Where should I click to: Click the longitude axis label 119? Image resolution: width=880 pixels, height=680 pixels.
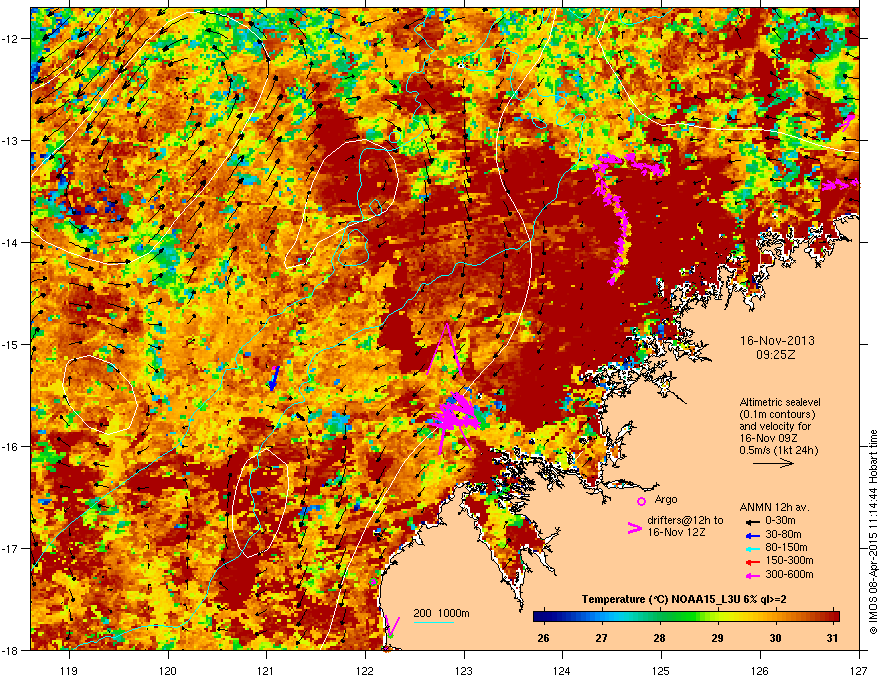(69, 670)
